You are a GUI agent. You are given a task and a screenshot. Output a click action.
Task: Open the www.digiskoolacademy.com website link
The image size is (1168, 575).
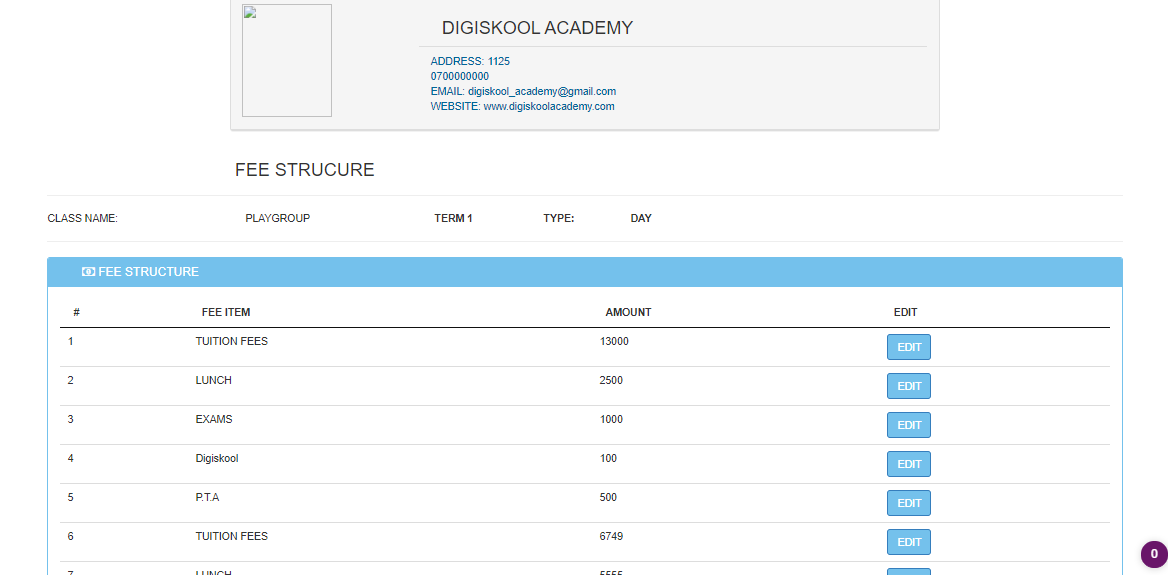click(x=548, y=106)
